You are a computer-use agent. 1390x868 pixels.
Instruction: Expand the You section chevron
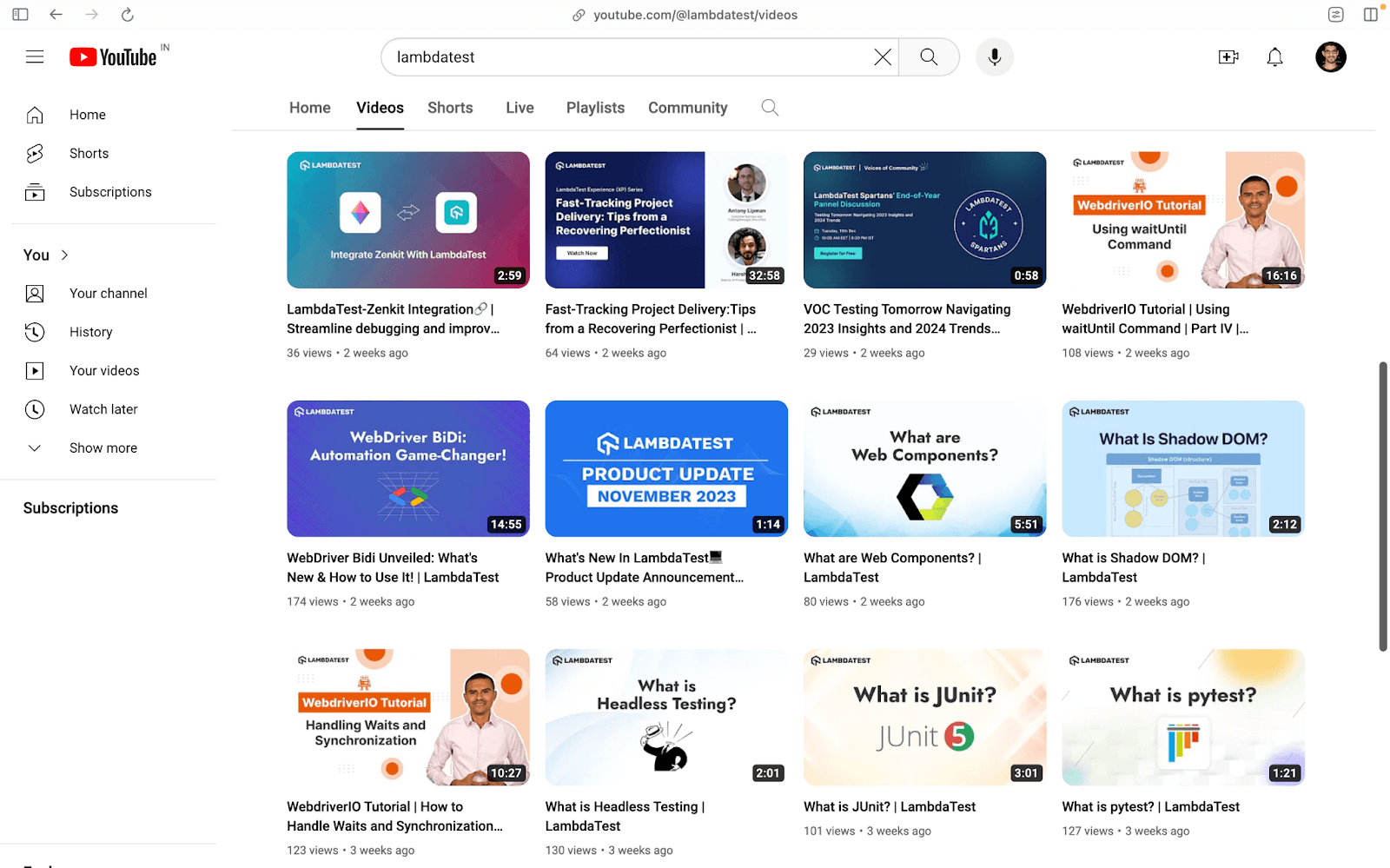[64, 255]
